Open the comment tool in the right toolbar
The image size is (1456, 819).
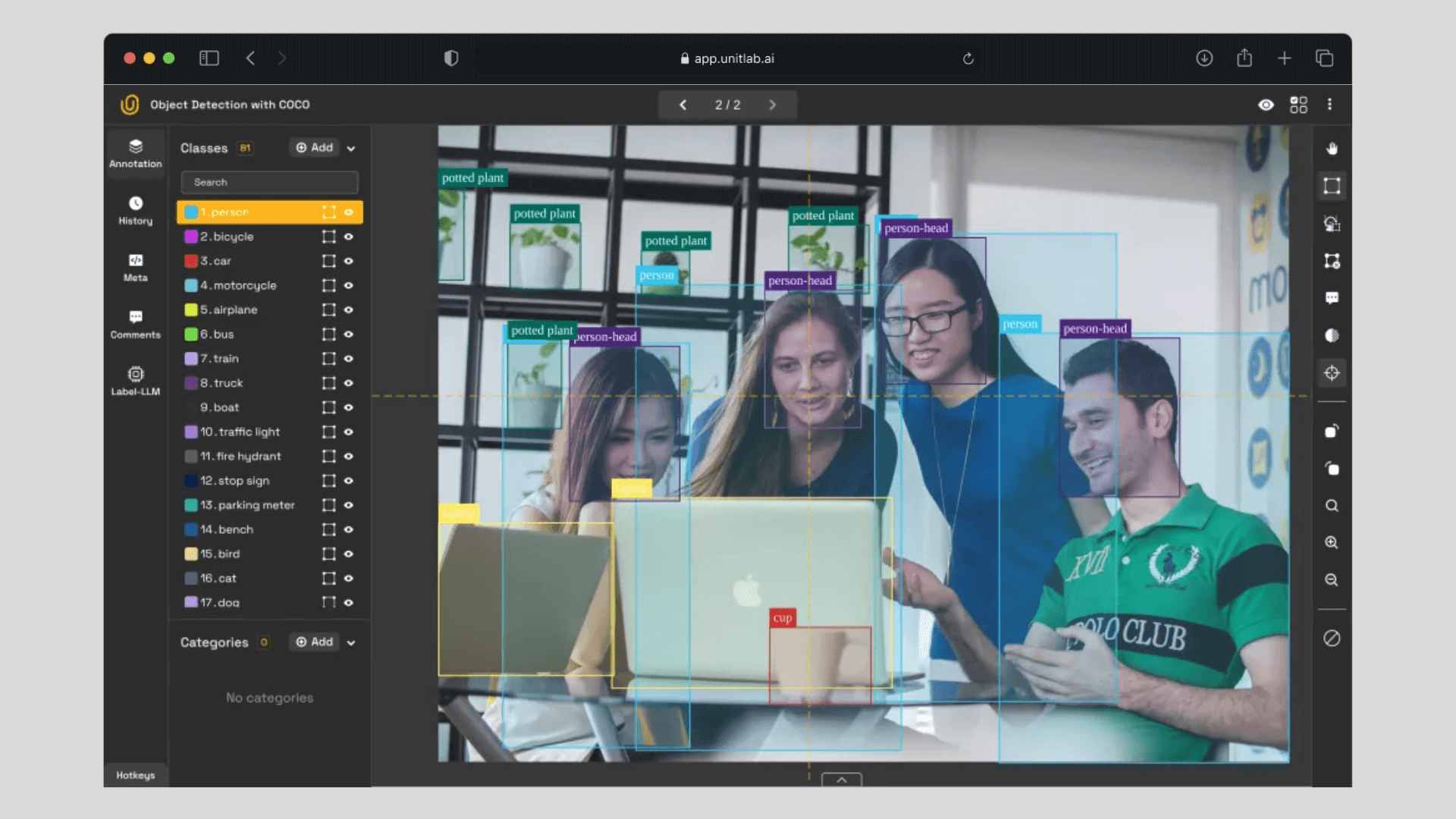(x=1332, y=298)
